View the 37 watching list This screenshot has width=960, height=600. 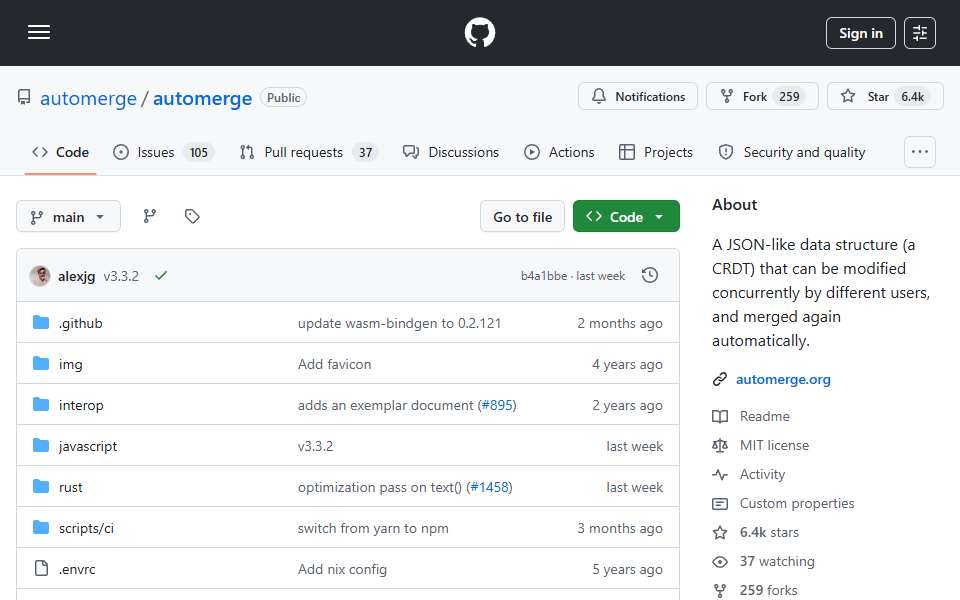777,561
